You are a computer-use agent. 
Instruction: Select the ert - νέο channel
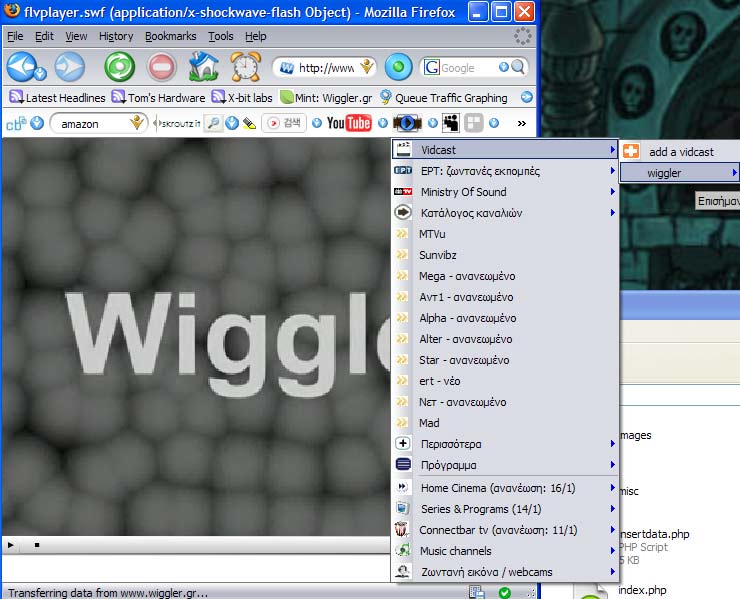pyautogui.click(x=505, y=381)
